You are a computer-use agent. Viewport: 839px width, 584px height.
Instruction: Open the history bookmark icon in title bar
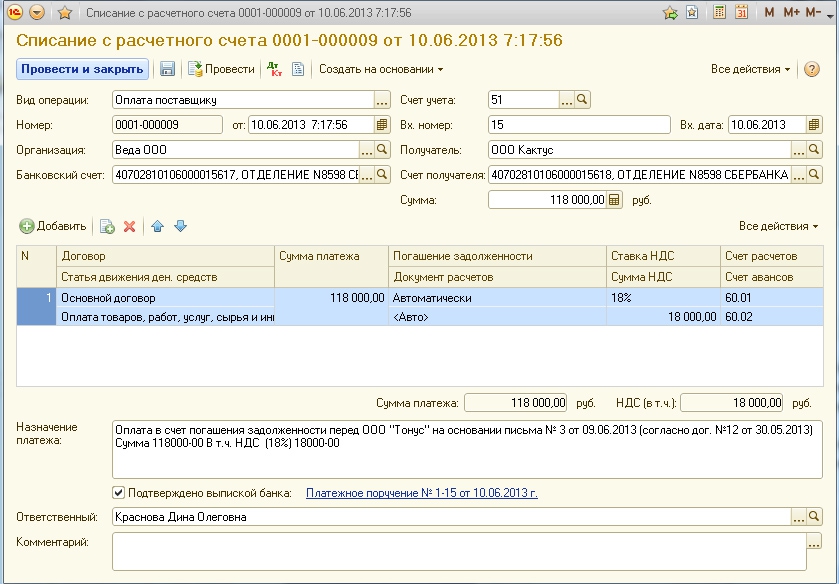(x=692, y=12)
